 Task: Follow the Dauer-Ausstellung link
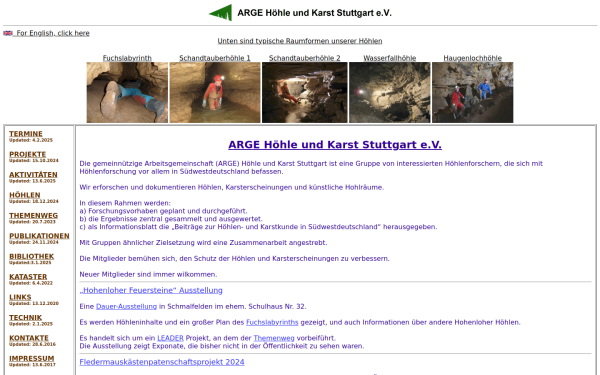pos(126,307)
